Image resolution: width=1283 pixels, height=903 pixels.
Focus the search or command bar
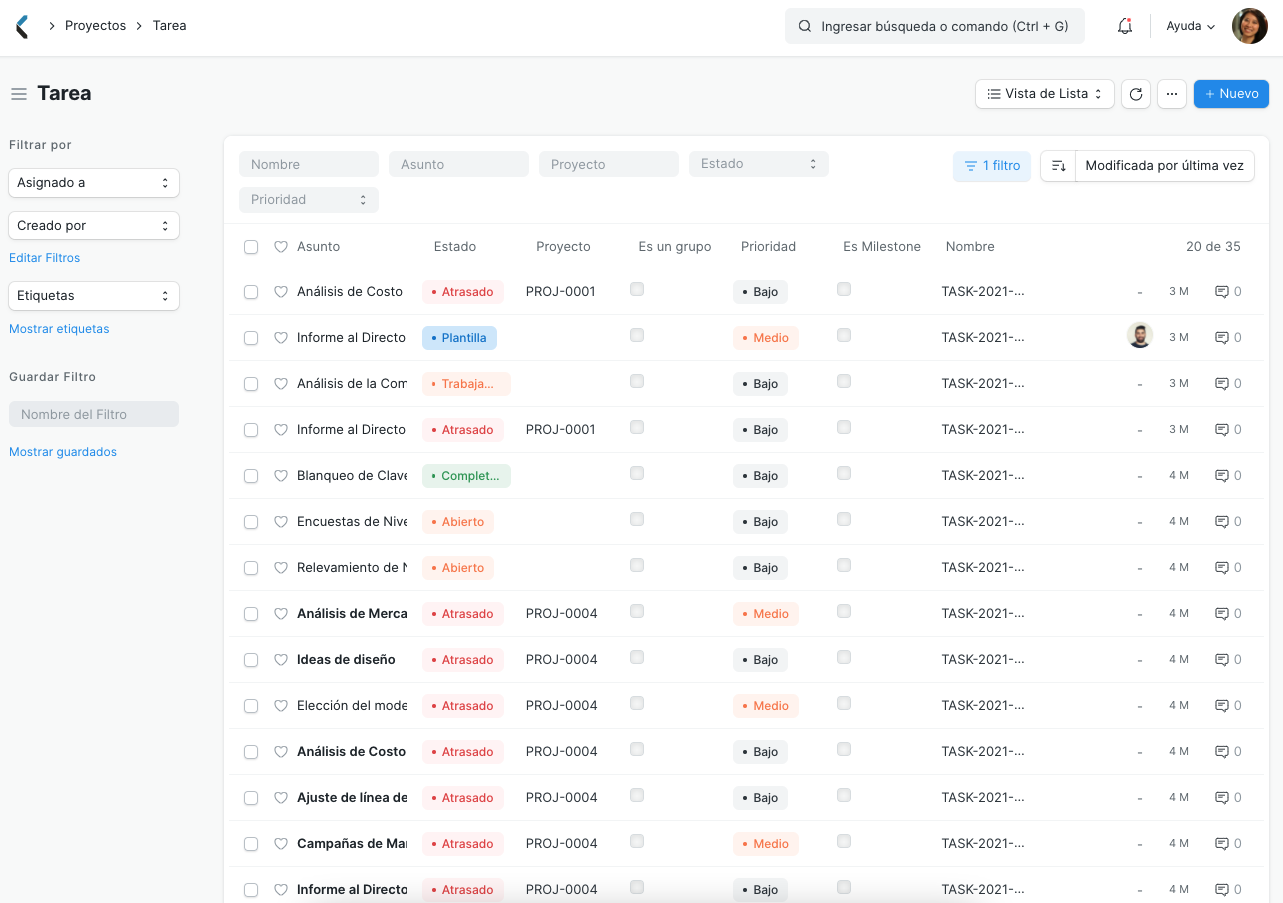click(x=935, y=27)
